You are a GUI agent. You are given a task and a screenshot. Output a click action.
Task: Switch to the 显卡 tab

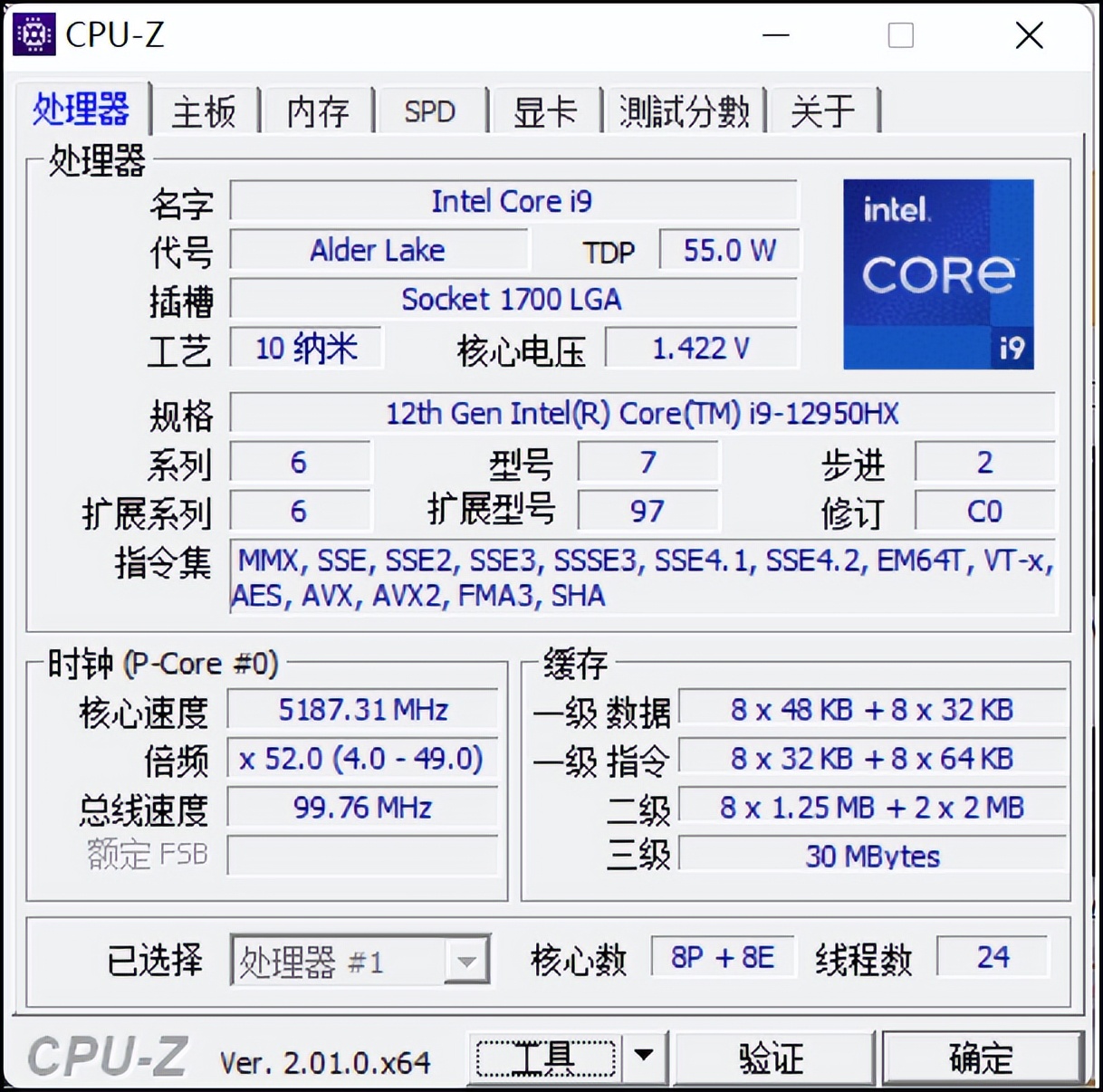tap(545, 110)
